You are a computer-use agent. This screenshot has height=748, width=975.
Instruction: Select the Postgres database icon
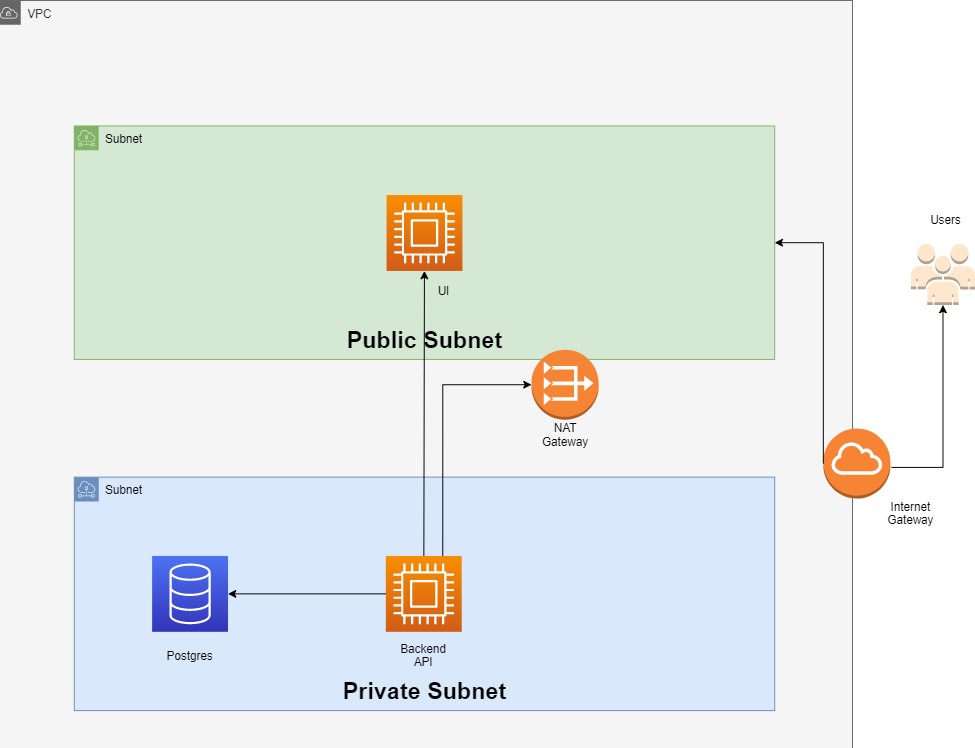(190, 594)
